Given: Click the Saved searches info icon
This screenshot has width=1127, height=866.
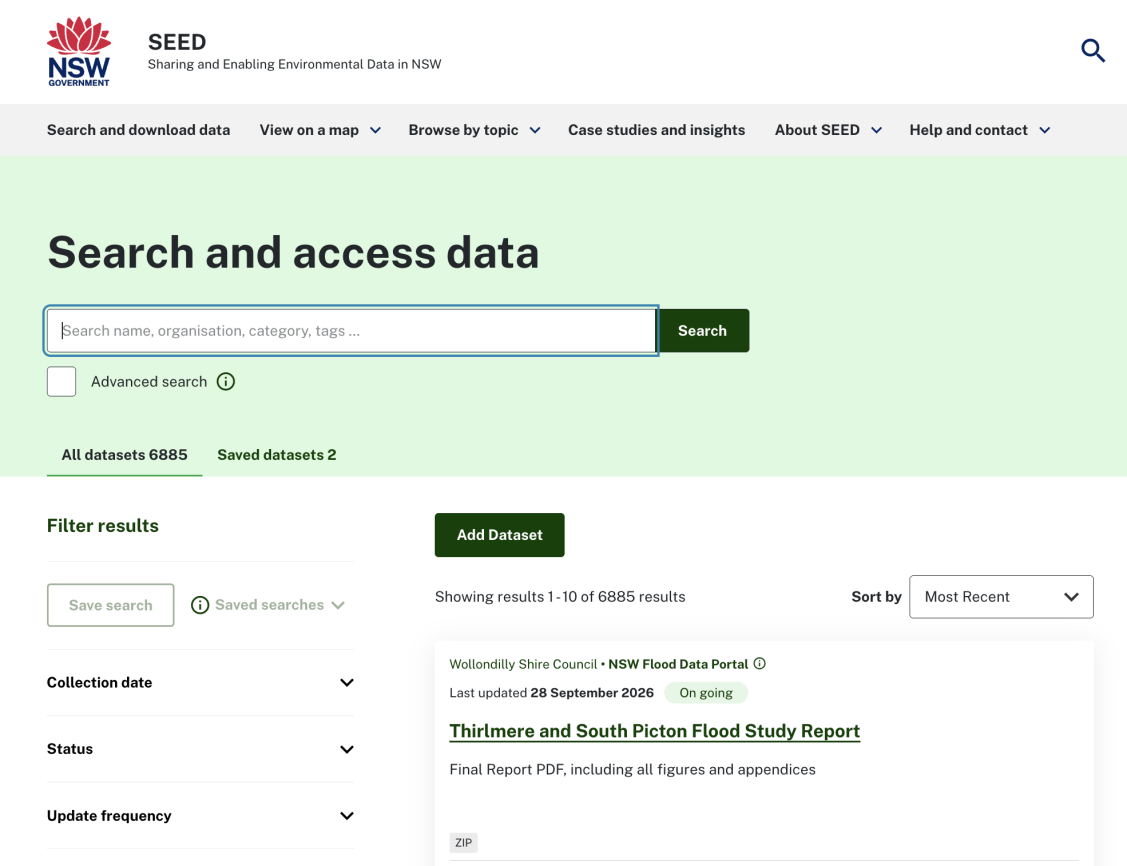Looking at the screenshot, I should (x=200, y=605).
